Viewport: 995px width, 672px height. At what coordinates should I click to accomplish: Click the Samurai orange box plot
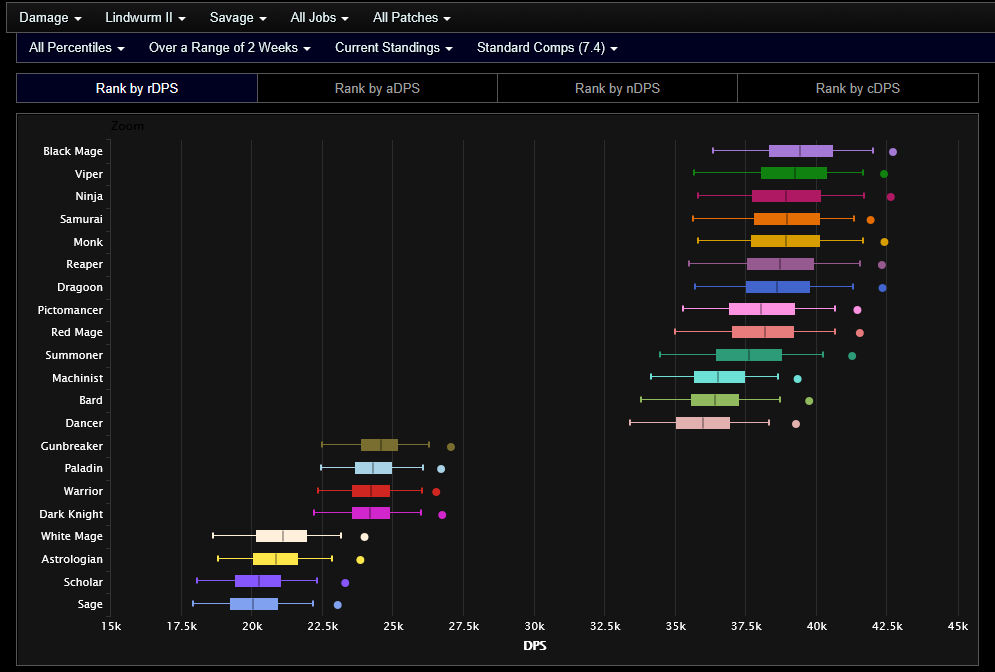(x=787, y=219)
